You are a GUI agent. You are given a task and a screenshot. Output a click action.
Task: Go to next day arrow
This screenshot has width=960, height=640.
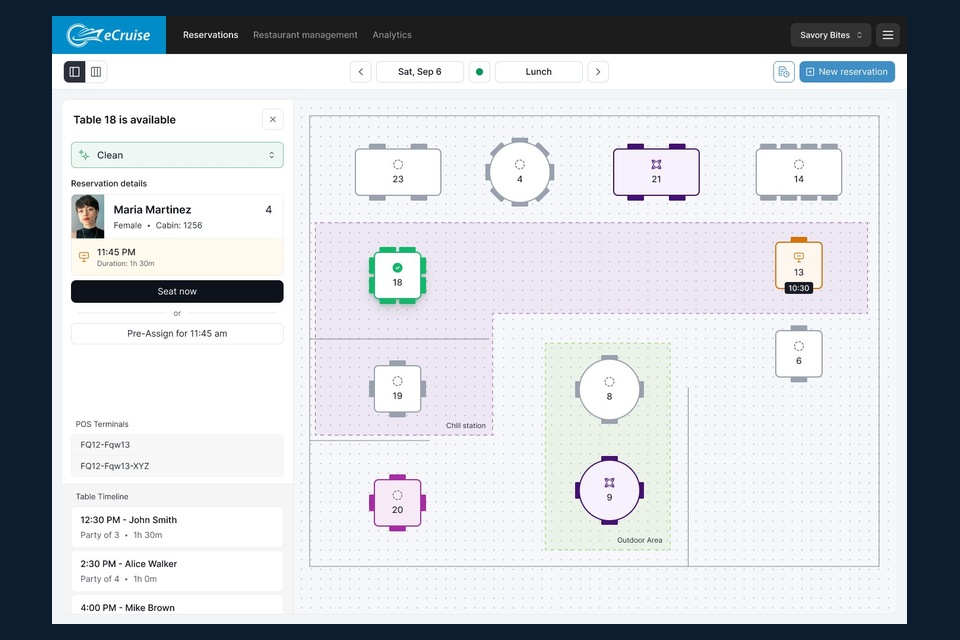tap(597, 72)
